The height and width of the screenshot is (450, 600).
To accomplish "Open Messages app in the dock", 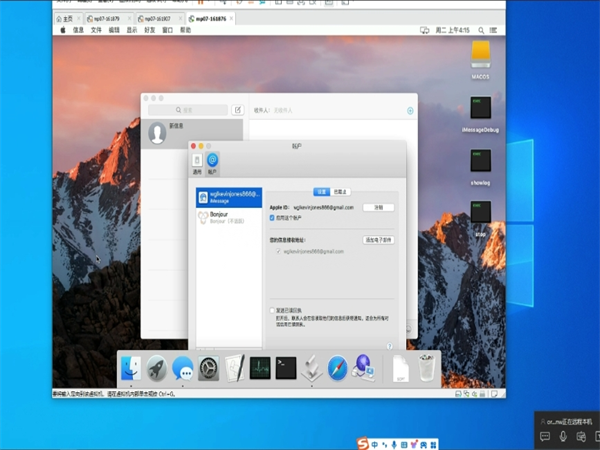I will [x=182, y=369].
